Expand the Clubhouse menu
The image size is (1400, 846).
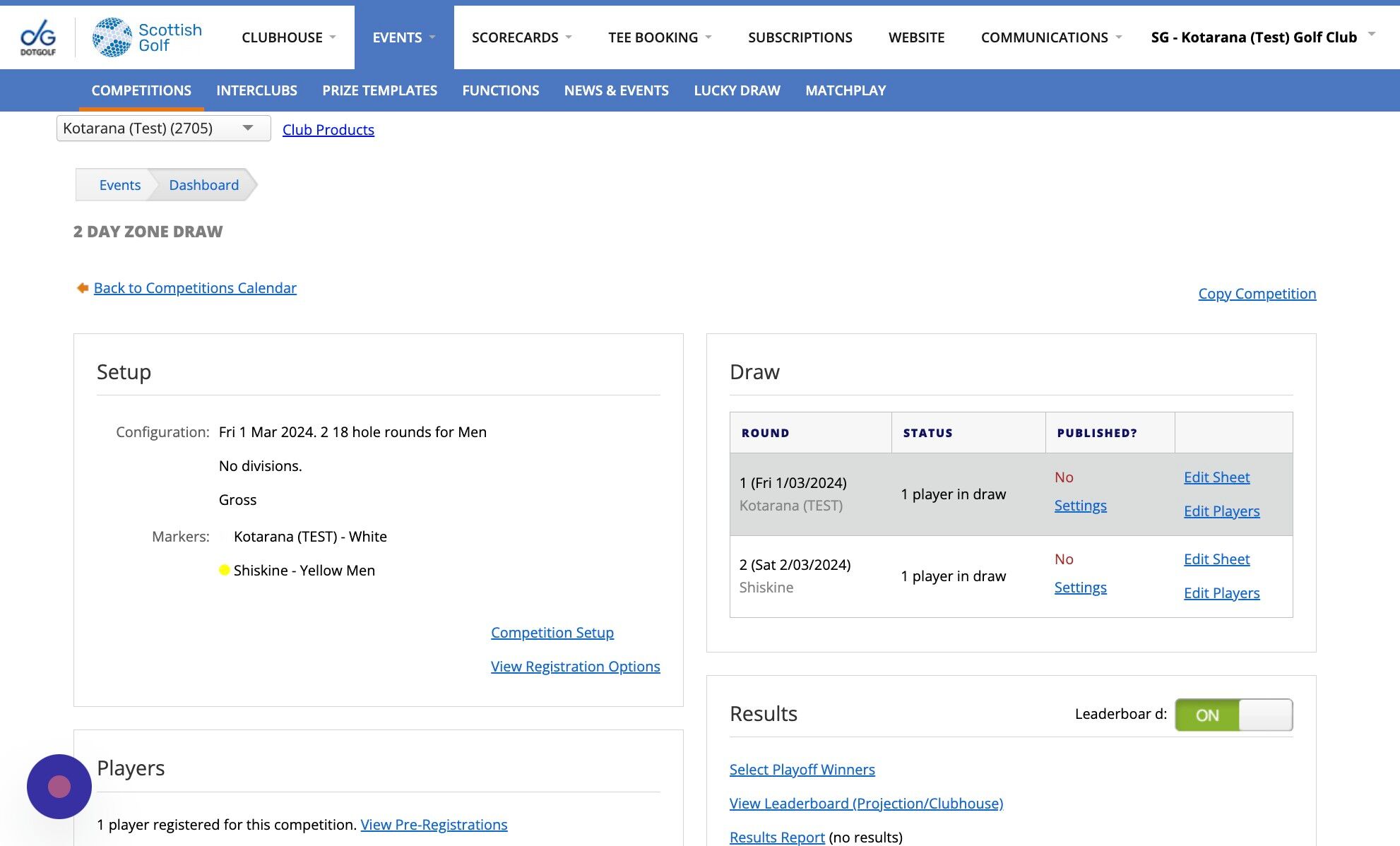click(288, 37)
